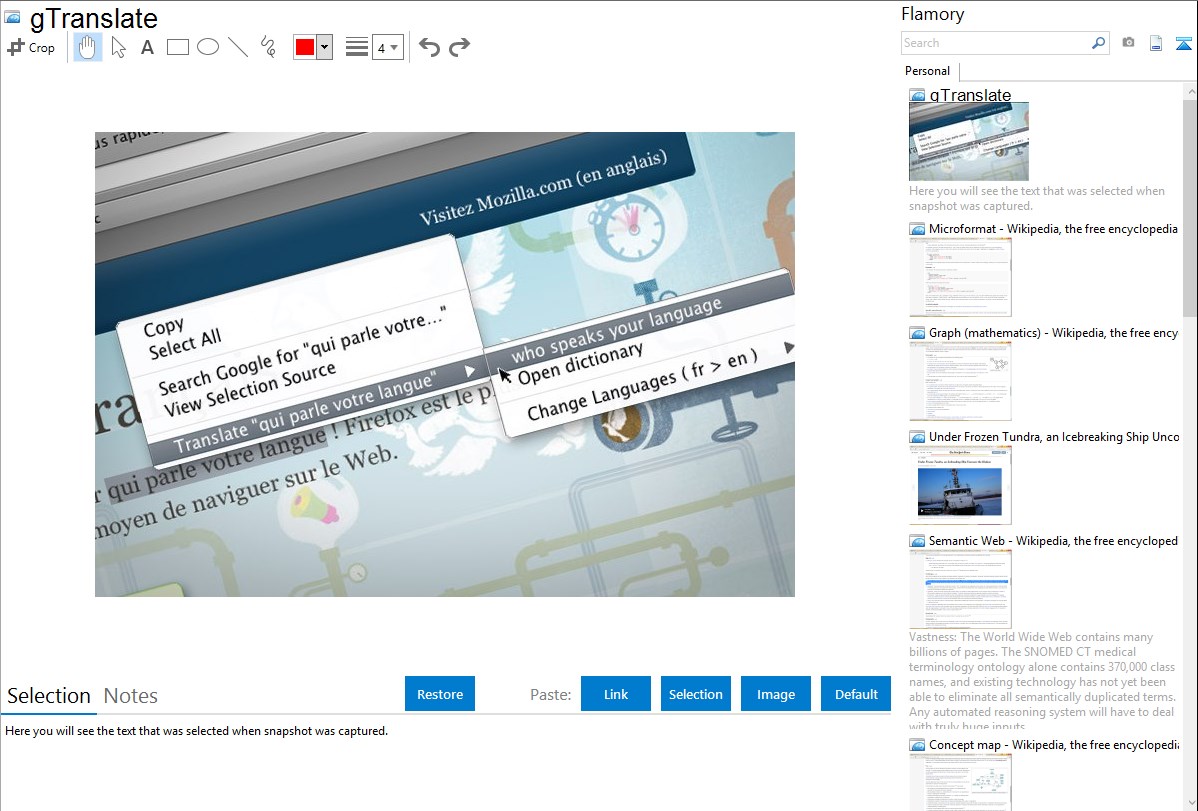This screenshot has height=811, width=1198.
Task: Click the red color swatch
Action: pyautogui.click(x=305, y=47)
